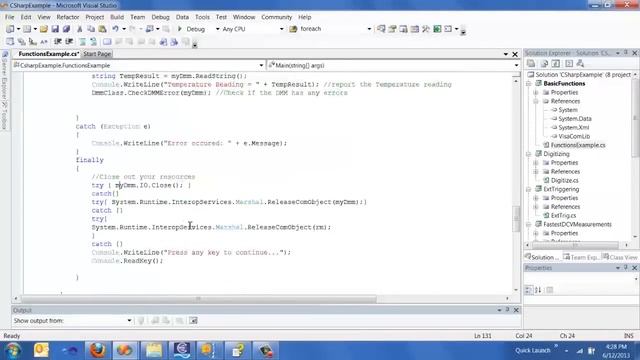Image resolution: width=640 pixels, height=360 pixels.
Task: Click the editor vertical scrollbar thumb
Action: click(516, 219)
